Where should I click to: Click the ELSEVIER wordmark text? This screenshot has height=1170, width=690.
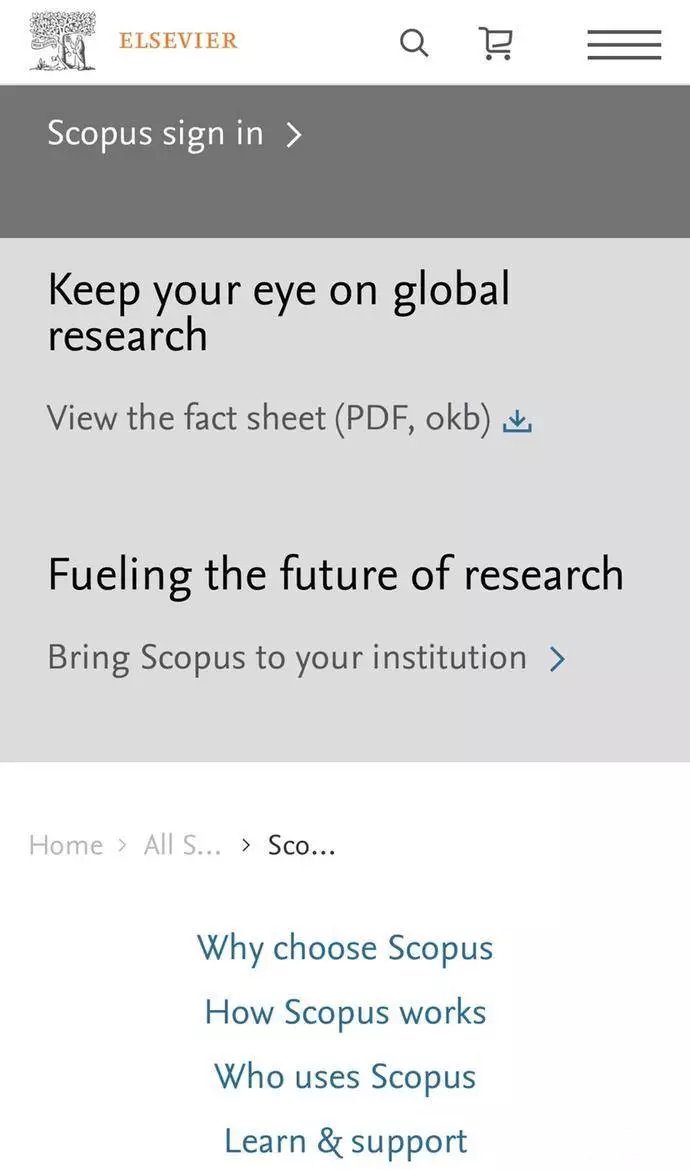[178, 40]
